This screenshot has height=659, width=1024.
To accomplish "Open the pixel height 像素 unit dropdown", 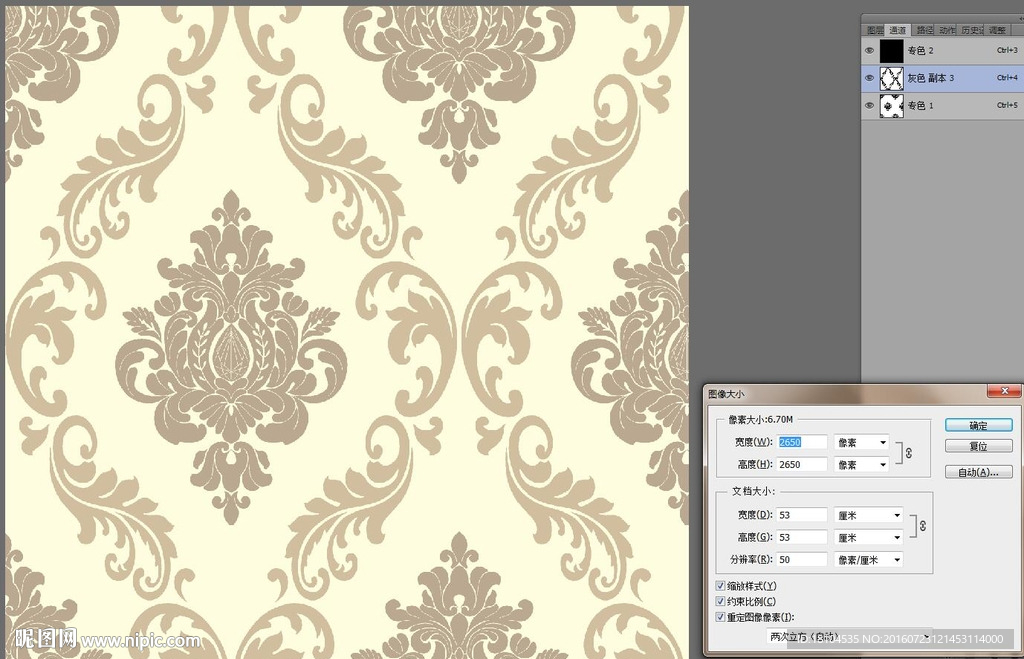I will [x=861, y=464].
